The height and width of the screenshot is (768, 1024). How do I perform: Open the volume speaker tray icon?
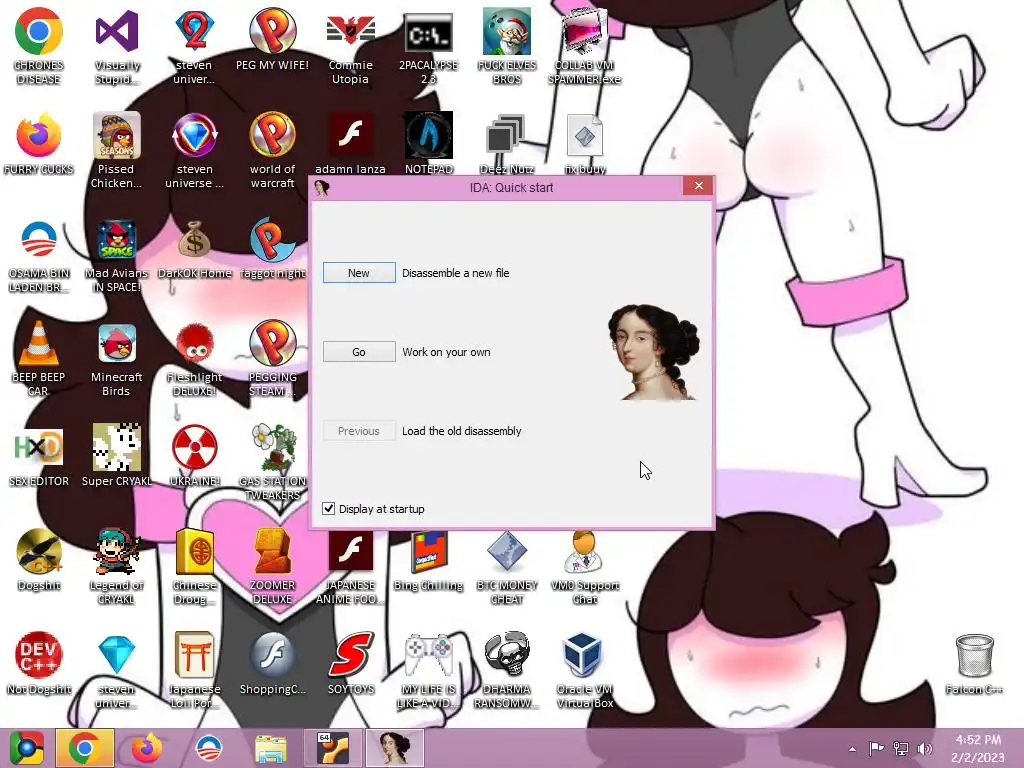tap(925, 748)
